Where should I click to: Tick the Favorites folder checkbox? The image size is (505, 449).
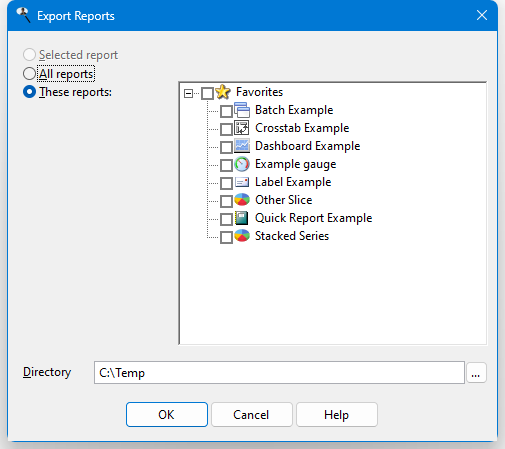(207, 93)
